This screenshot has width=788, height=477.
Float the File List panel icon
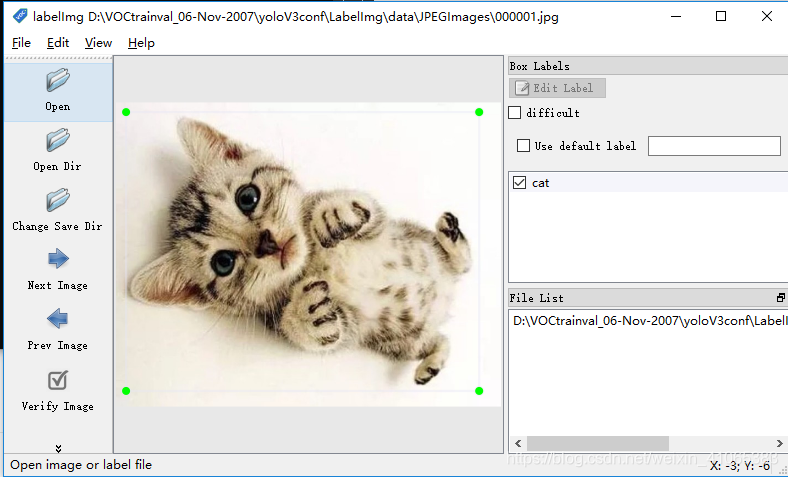pos(780,298)
